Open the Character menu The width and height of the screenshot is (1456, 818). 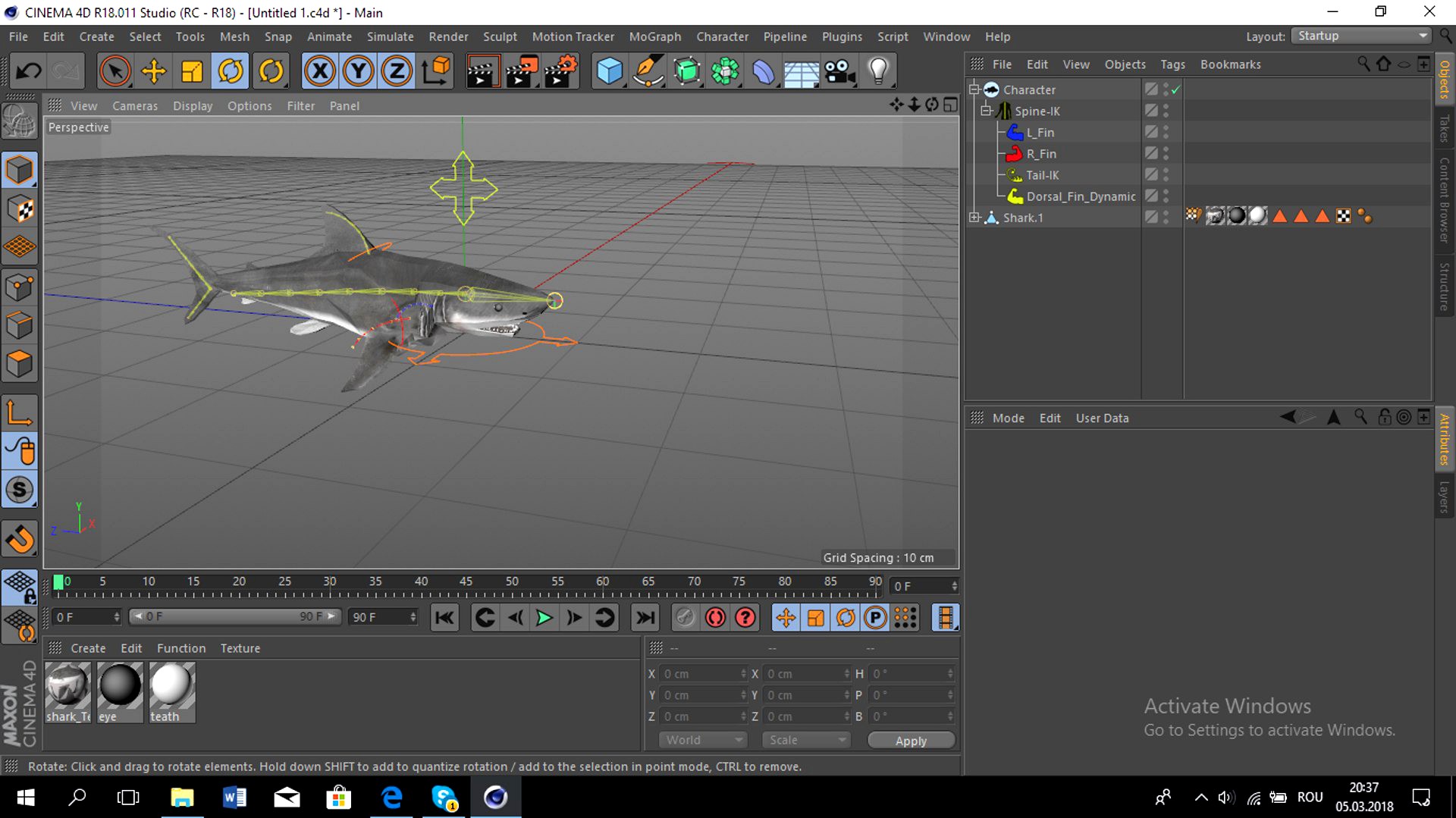723,36
